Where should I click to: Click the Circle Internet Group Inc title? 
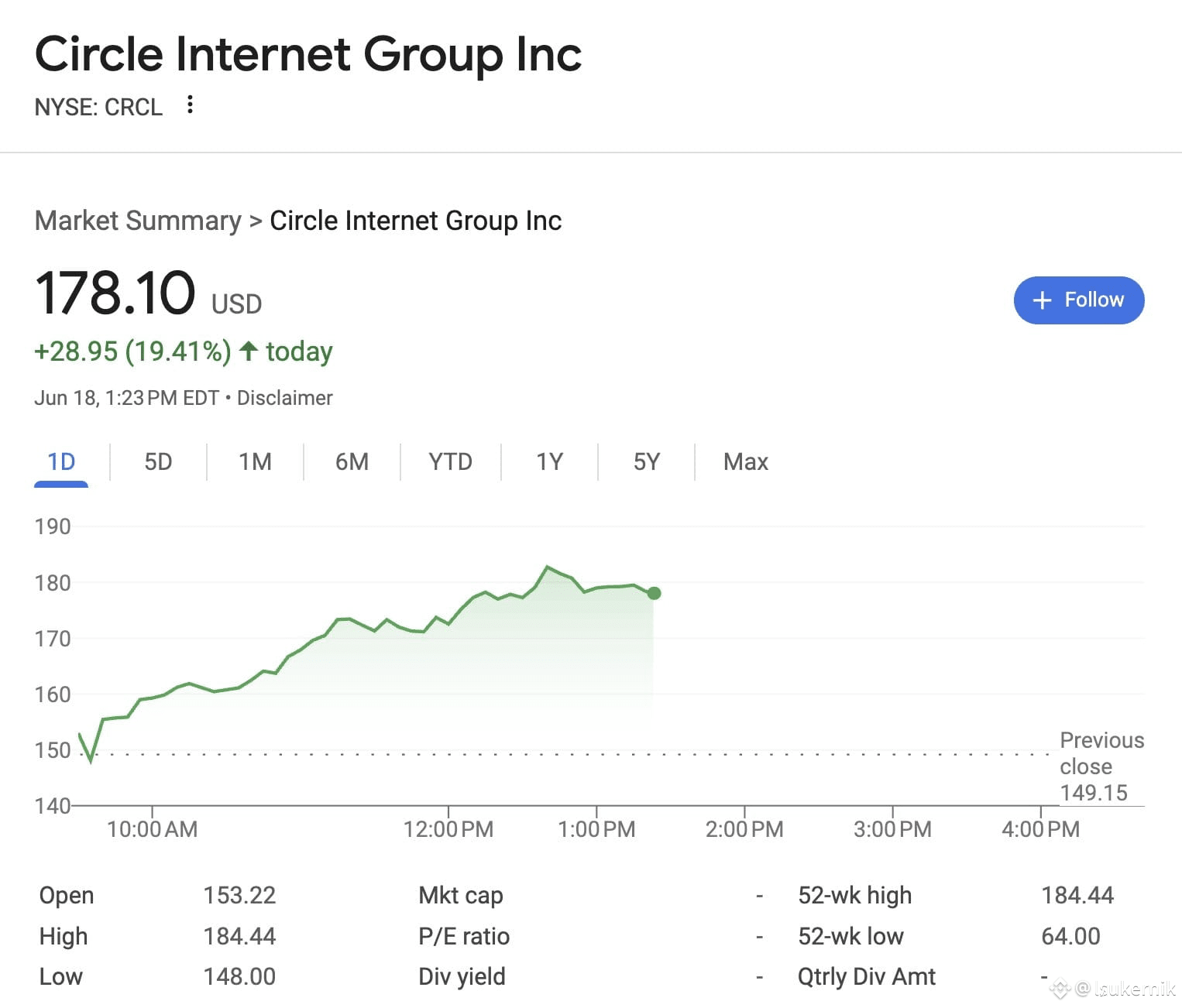pos(308,54)
